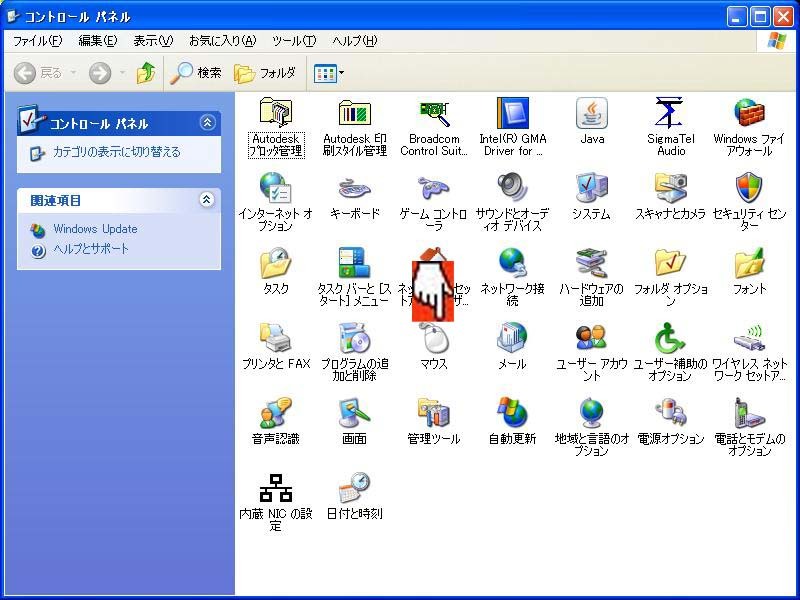Open the back button history dropdown arrow
Viewport: 800px width, 600px height.
[74, 73]
